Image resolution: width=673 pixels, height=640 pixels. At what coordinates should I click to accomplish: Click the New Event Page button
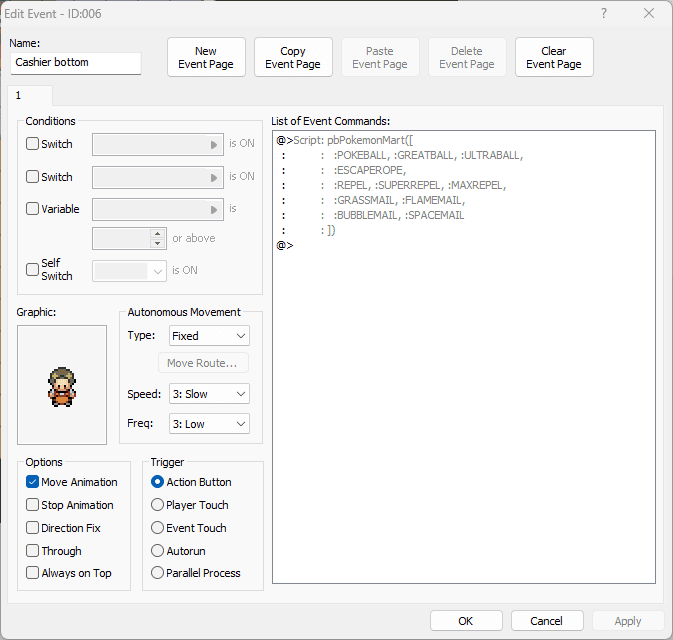[206, 57]
